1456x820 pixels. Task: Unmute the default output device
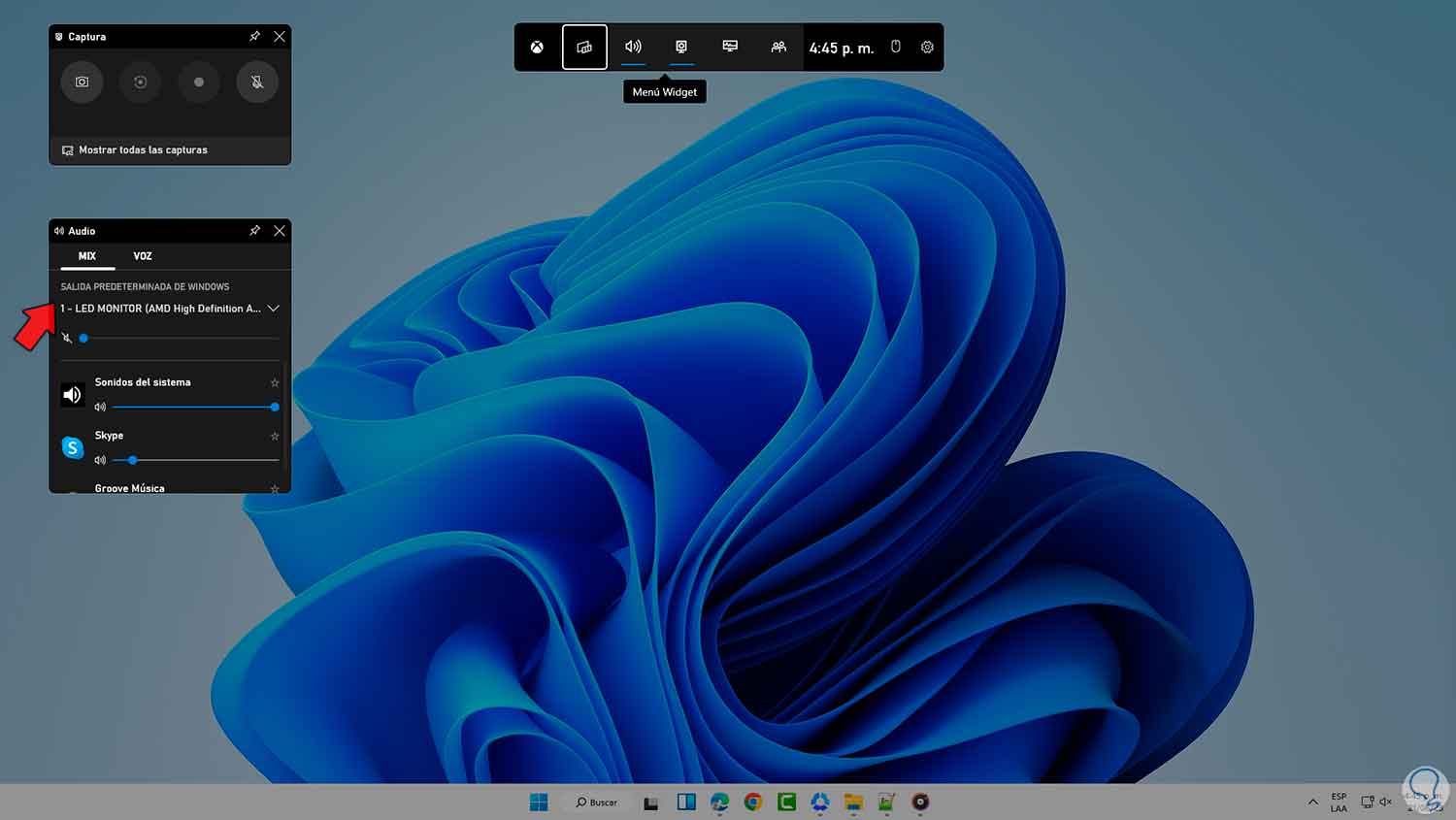[x=67, y=338]
